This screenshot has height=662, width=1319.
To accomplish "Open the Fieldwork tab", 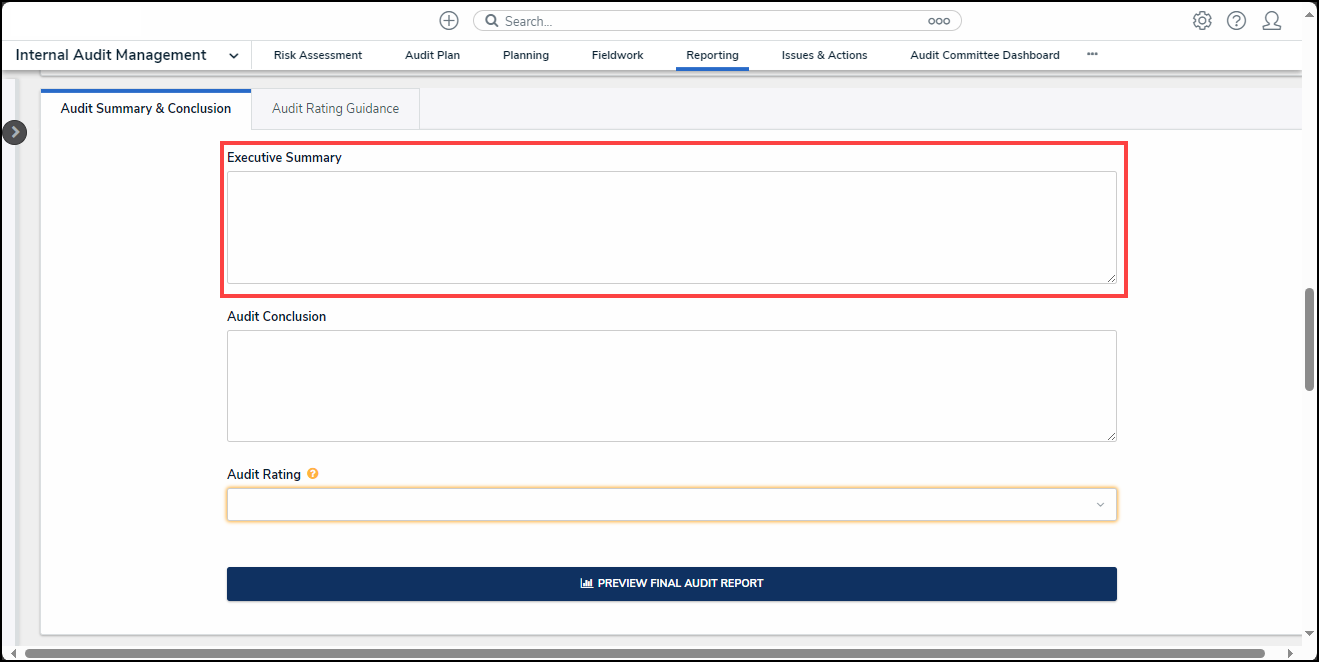I will click(617, 55).
